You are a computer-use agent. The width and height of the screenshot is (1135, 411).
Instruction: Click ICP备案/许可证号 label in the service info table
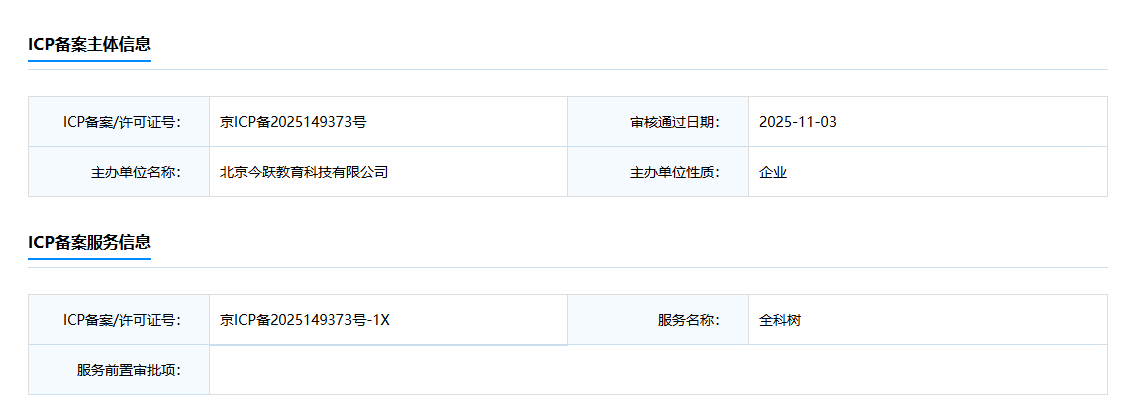point(121,320)
